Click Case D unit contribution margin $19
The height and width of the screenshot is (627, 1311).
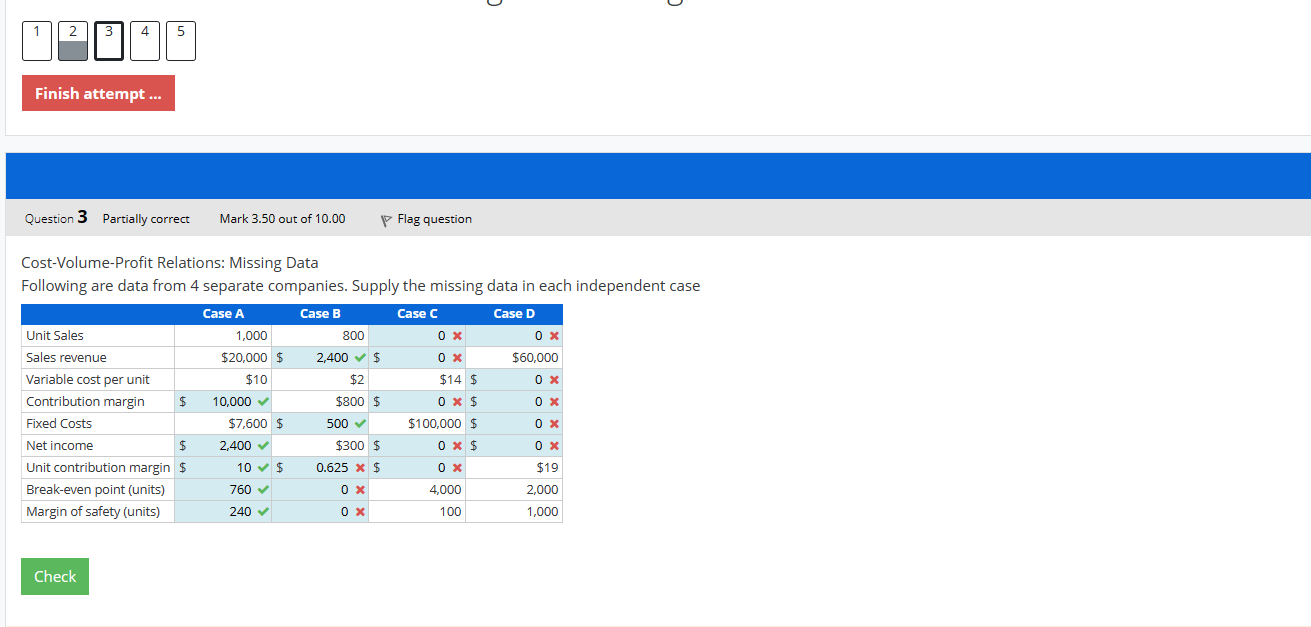click(x=547, y=467)
